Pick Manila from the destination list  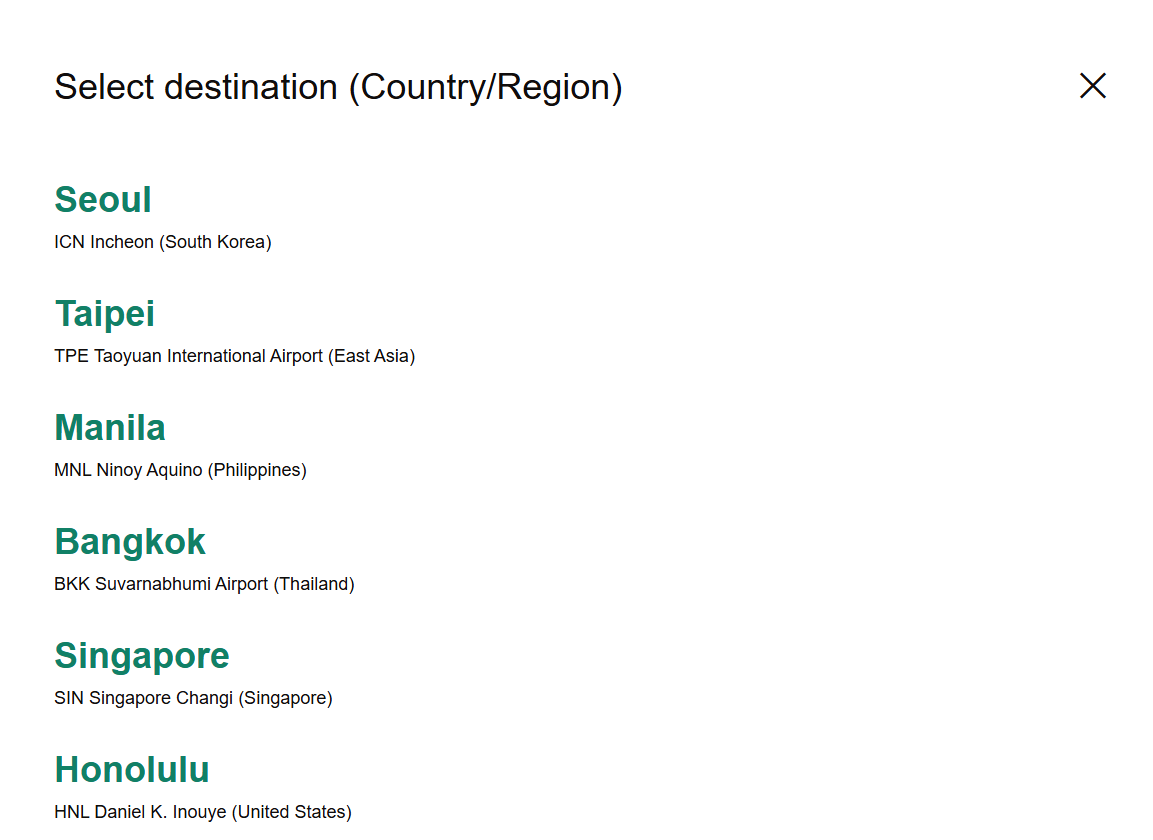[110, 428]
